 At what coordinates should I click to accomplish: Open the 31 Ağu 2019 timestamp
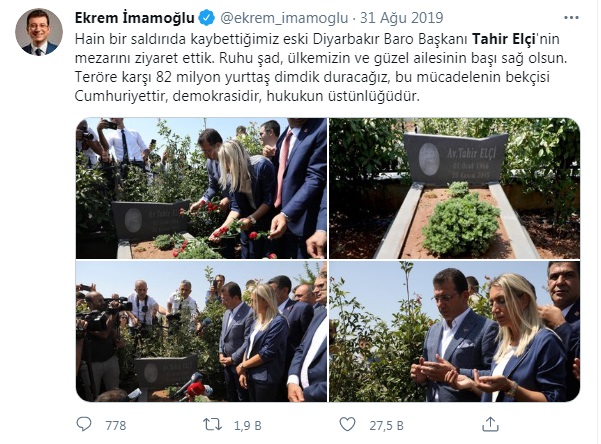(401, 18)
